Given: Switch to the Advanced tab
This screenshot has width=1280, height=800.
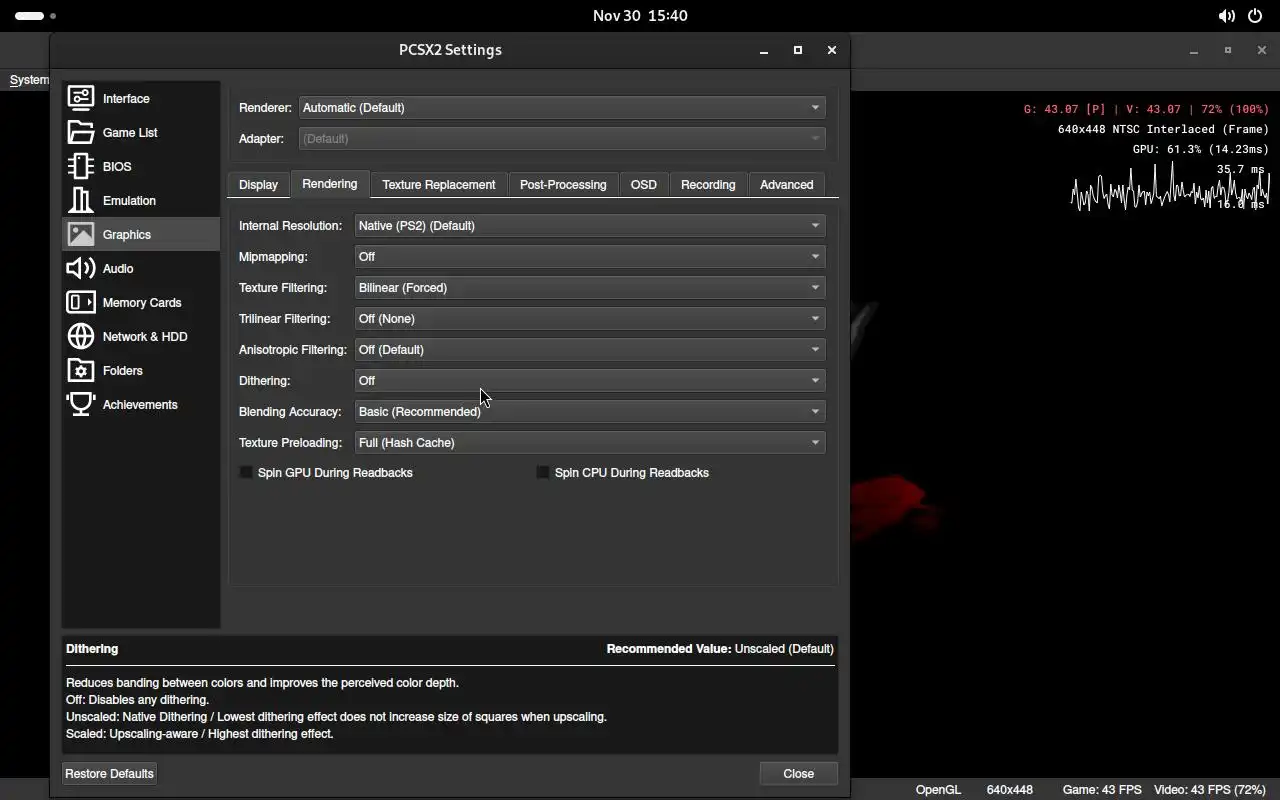Looking at the screenshot, I should (x=786, y=184).
